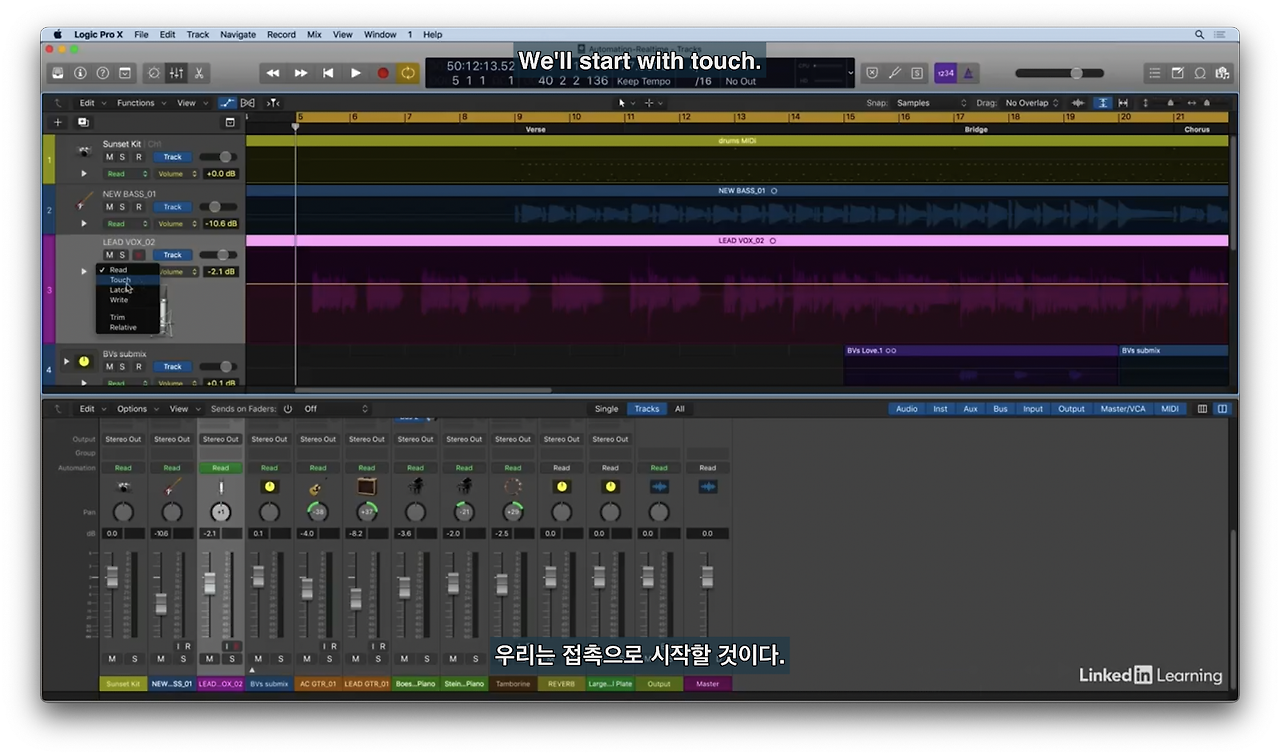This screenshot has height=756, width=1280.
Task: Open the Snap Samples dropdown
Action: [932, 103]
